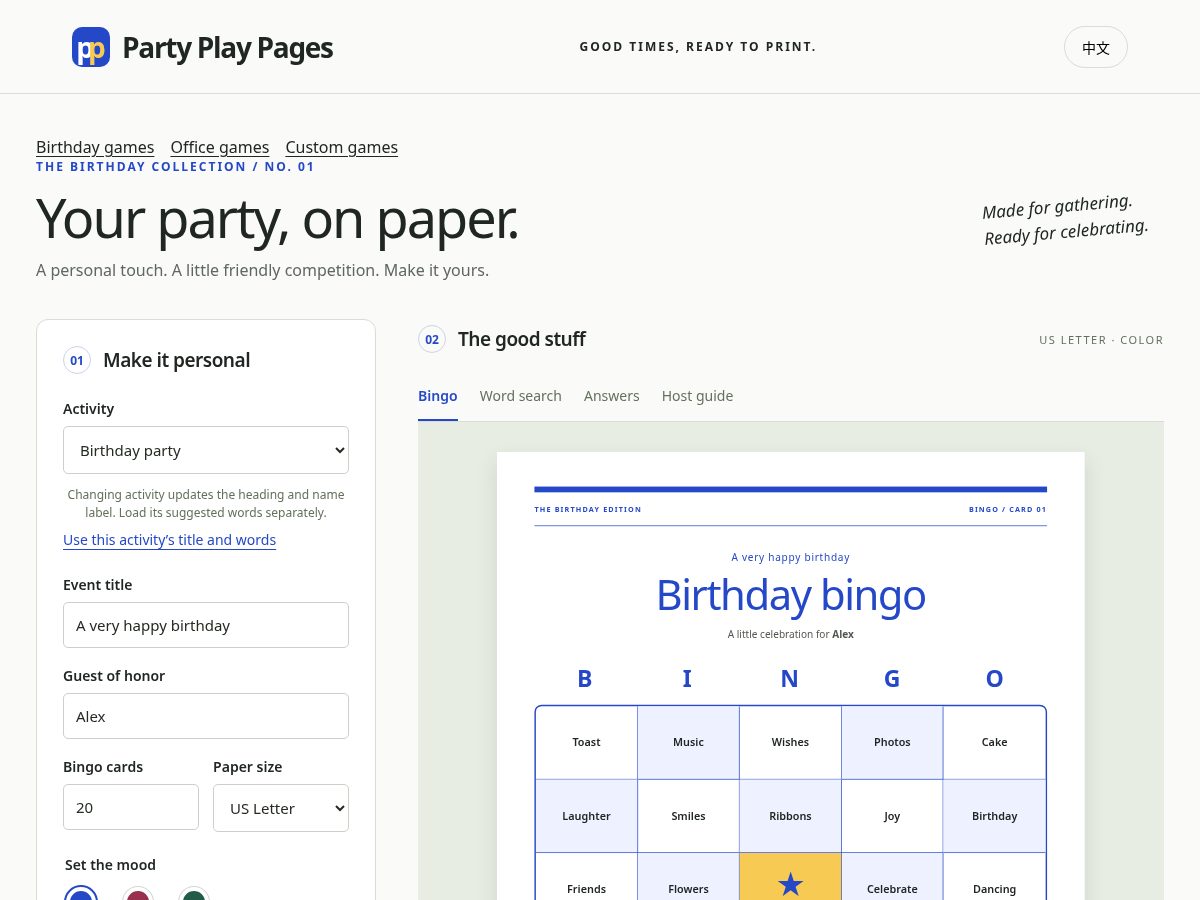Screen dimensions: 1200x900
Task: Click the 'Make it personal' section heading
Action: coord(177,360)
